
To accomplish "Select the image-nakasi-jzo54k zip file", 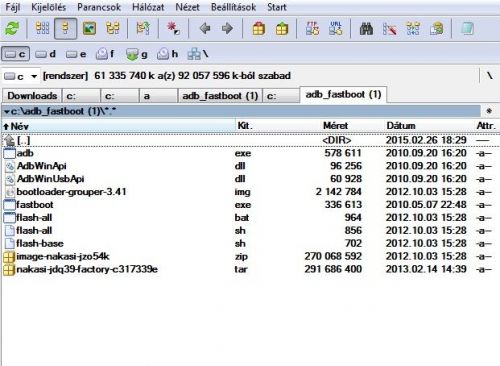I will [250, 256].
